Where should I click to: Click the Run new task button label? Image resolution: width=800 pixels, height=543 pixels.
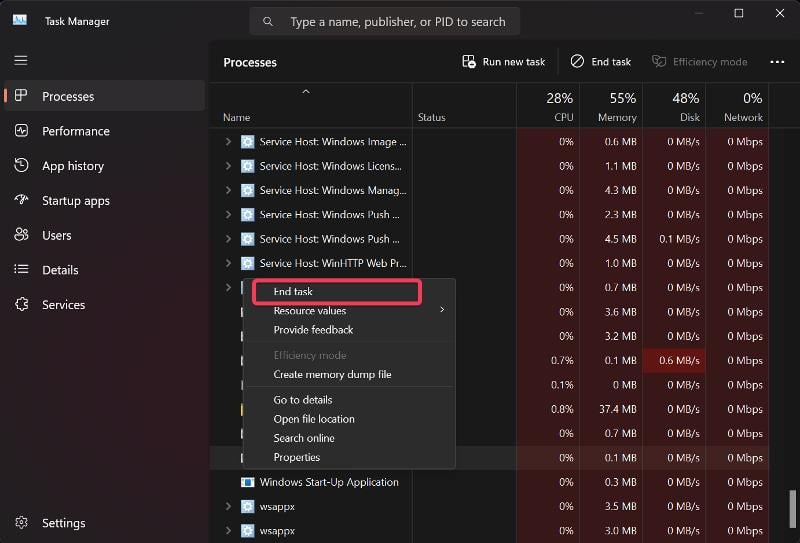(514, 62)
